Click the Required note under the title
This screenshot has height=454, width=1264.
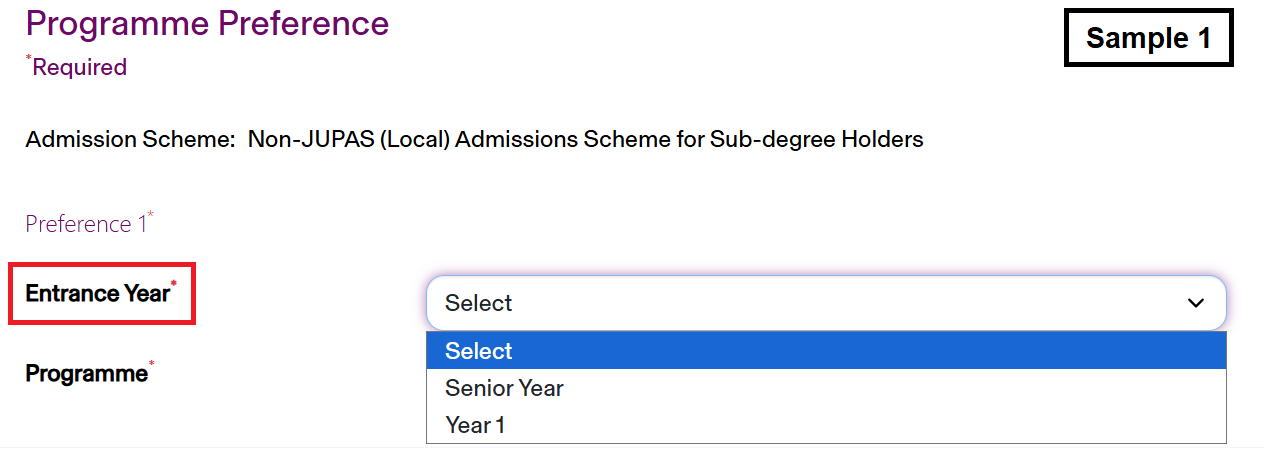tap(79, 67)
